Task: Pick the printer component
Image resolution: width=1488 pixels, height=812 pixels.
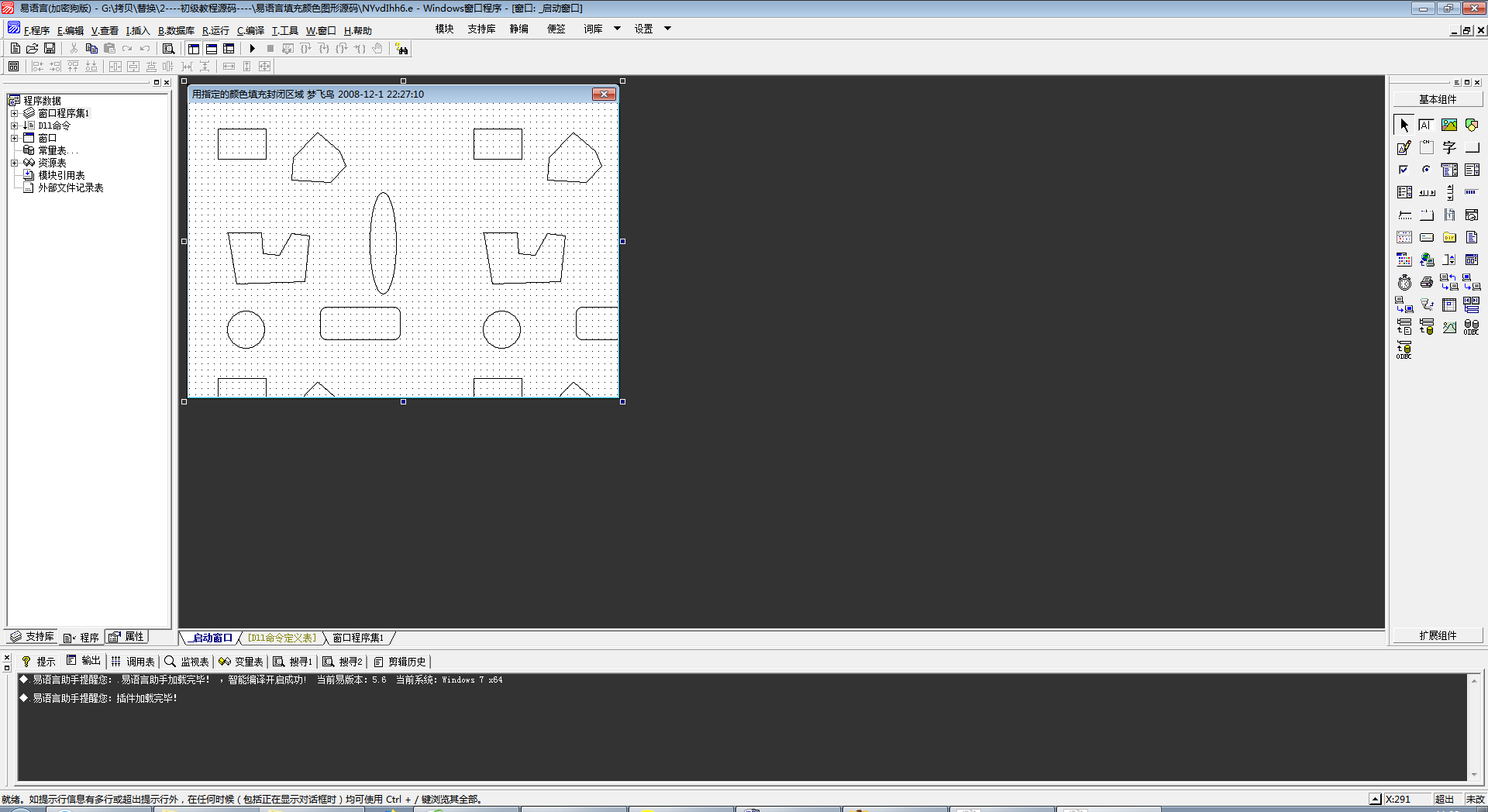Action: 1426,282
